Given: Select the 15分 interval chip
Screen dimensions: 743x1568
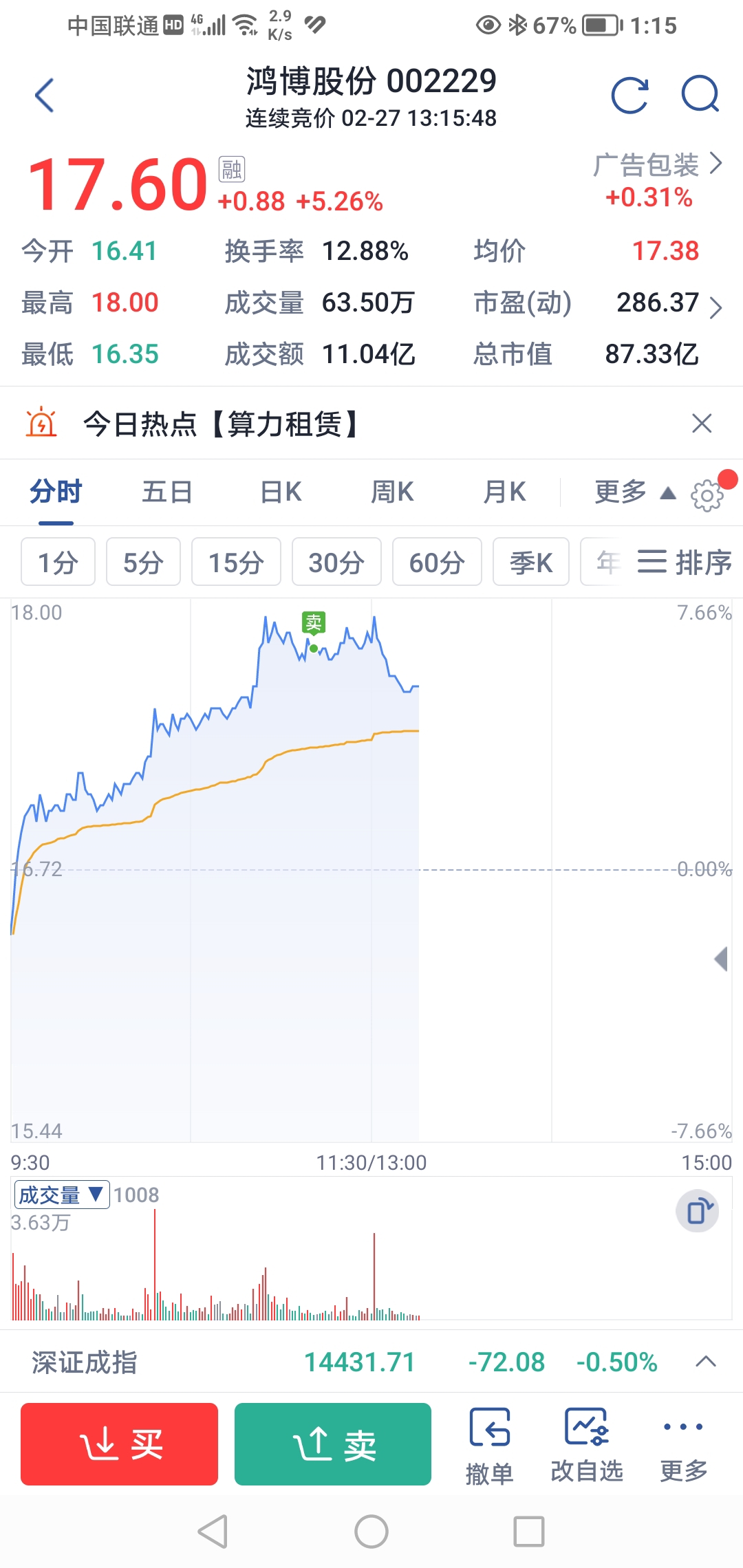Looking at the screenshot, I should (236, 562).
